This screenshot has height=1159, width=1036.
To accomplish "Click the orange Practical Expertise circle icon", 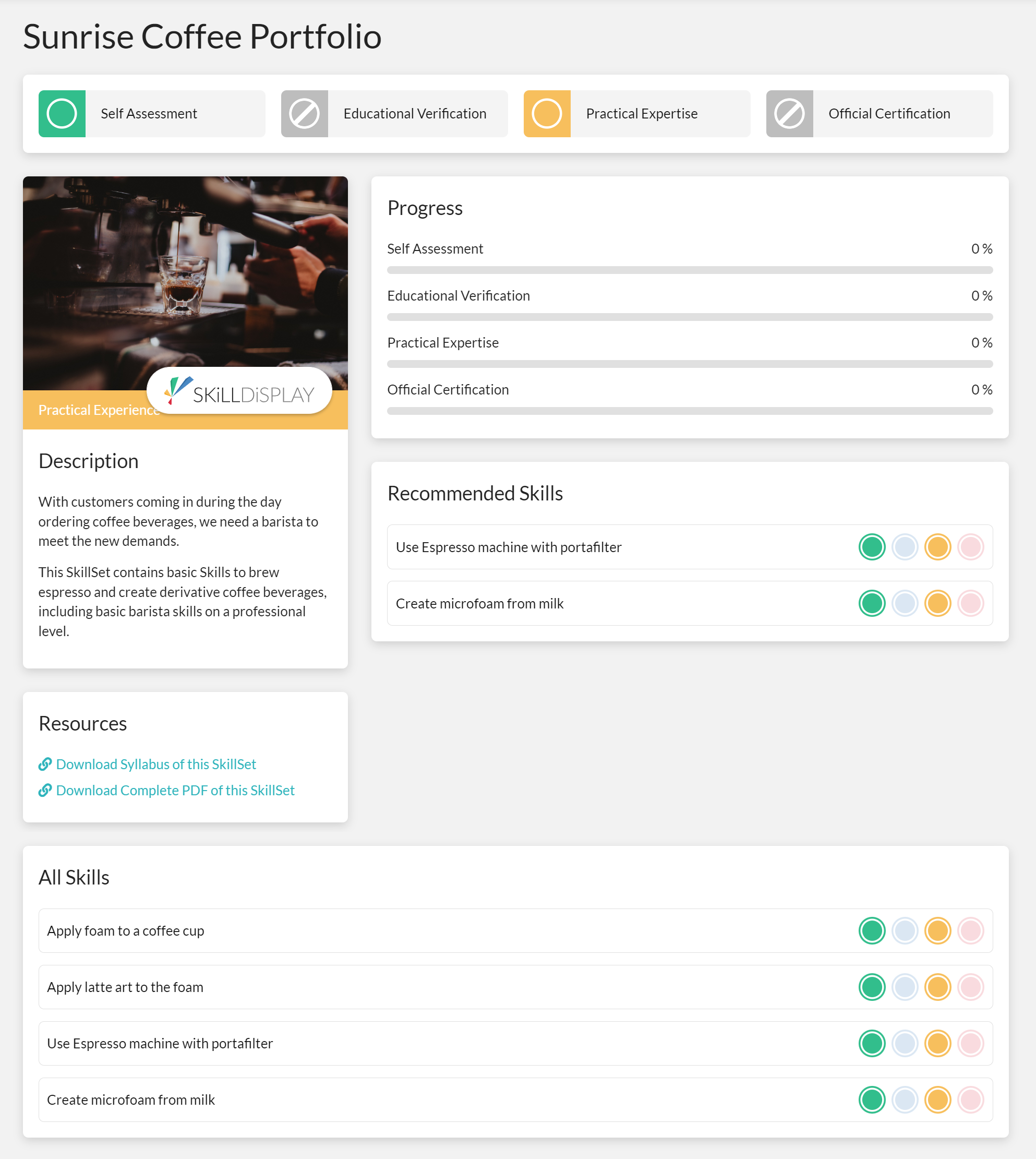I will (547, 113).
